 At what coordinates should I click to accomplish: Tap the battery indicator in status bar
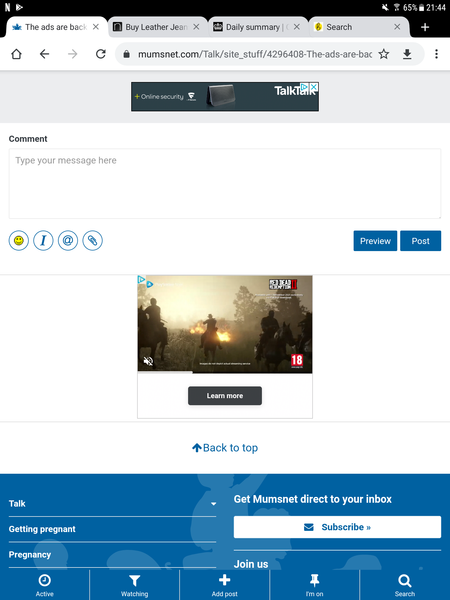(421, 7)
